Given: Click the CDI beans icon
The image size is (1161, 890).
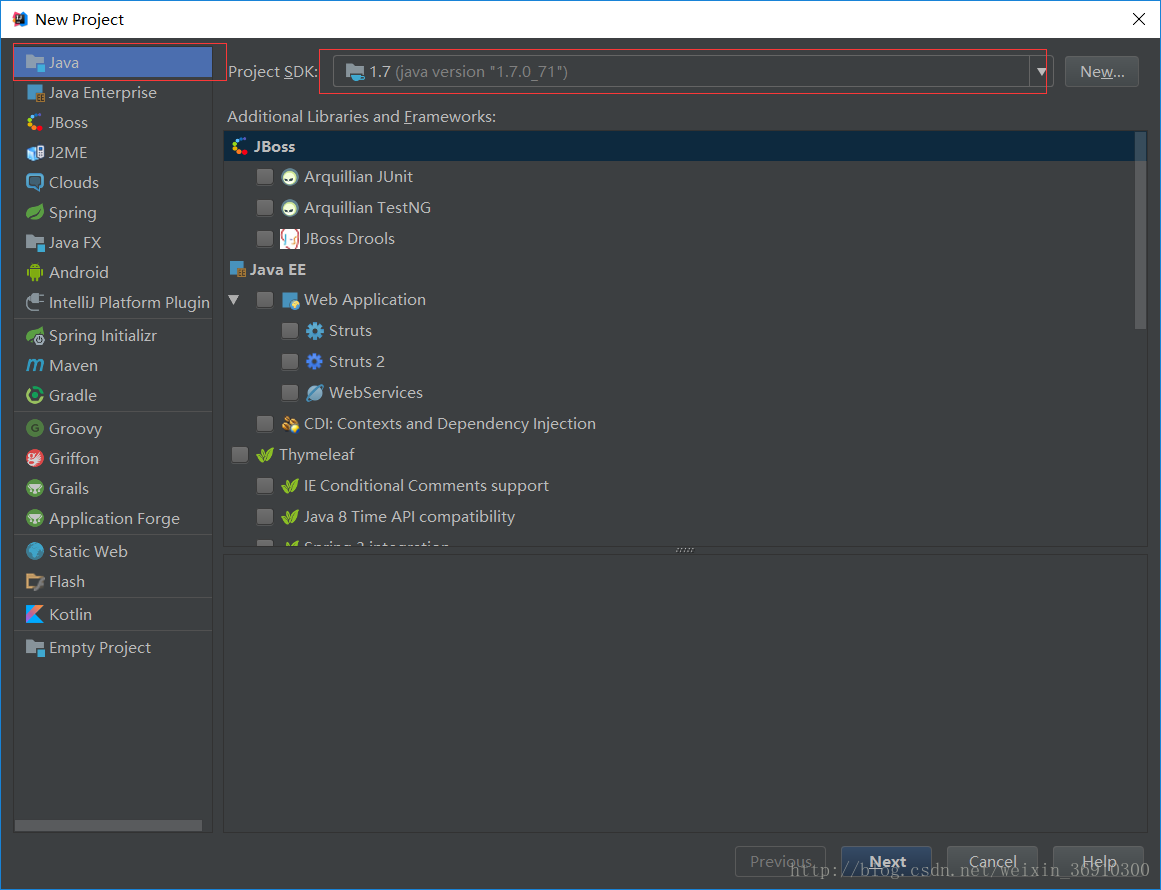Looking at the screenshot, I should click(x=290, y=424).
